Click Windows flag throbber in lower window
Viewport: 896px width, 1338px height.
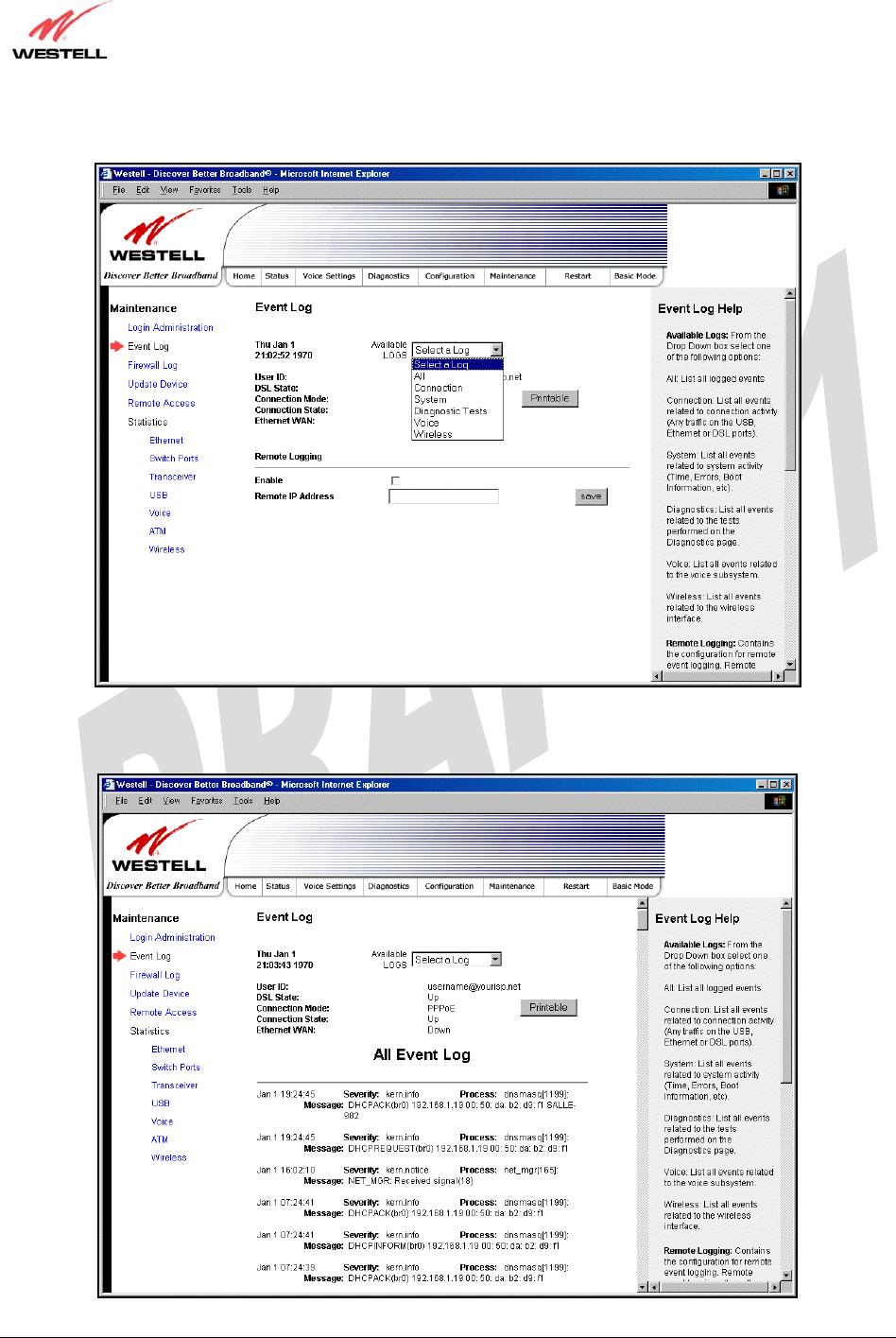click(x=779, y=801)
